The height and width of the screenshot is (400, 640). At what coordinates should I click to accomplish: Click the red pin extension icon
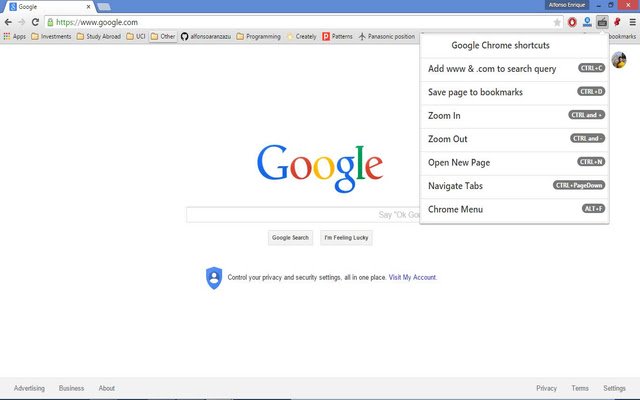(617, 22)
